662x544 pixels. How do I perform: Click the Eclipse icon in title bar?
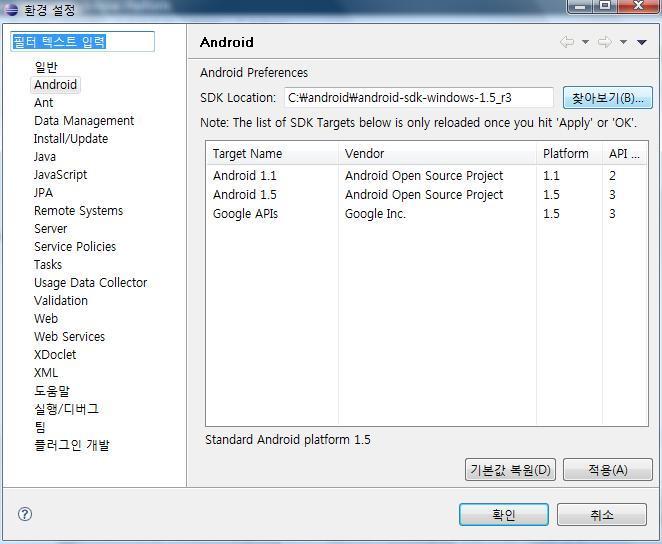click(11, 9)
